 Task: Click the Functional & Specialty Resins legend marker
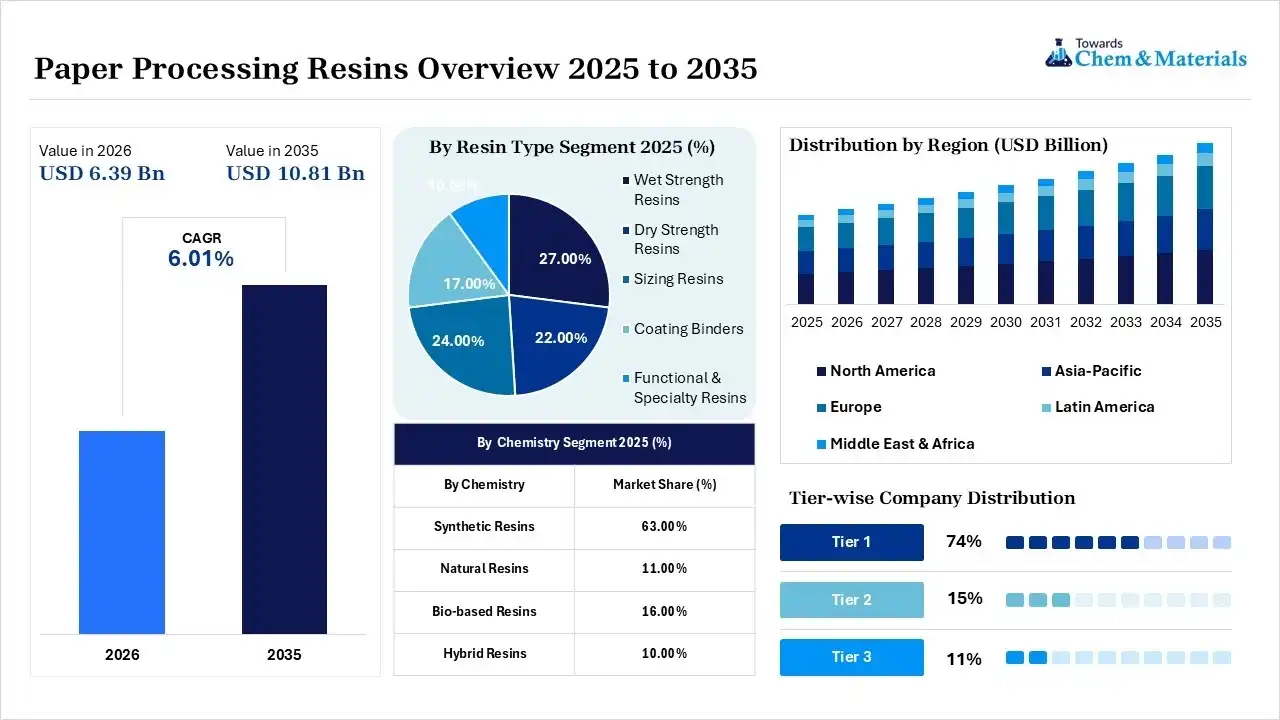point(625,378)
